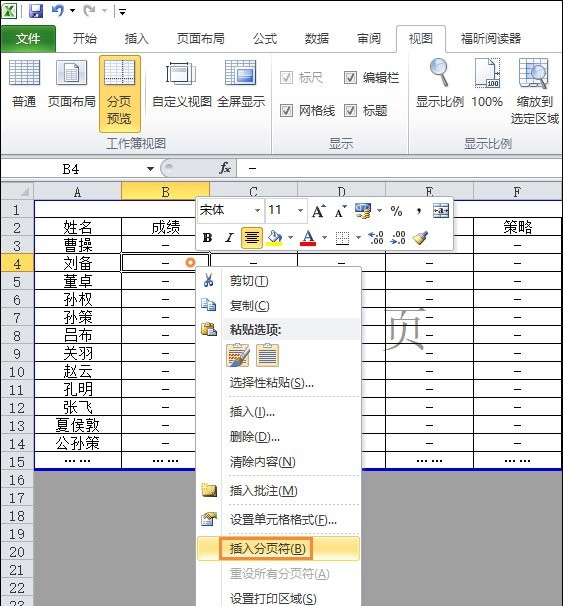Screen dimensions: 563x606
Task: Open fill color dropdown arrow
Action: point(290,237)
